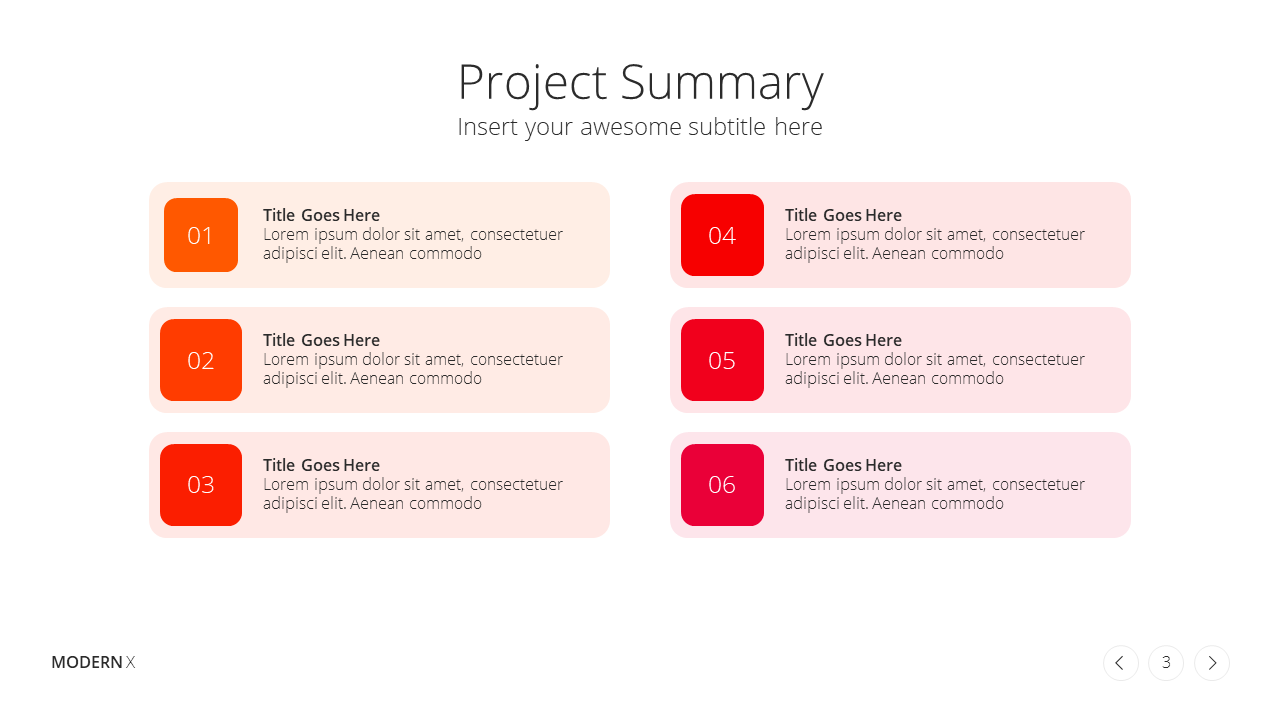Select 'Title Goes Here' in card 01
Viewport: 1280px width, 720px height.
[x=321, y=215]
